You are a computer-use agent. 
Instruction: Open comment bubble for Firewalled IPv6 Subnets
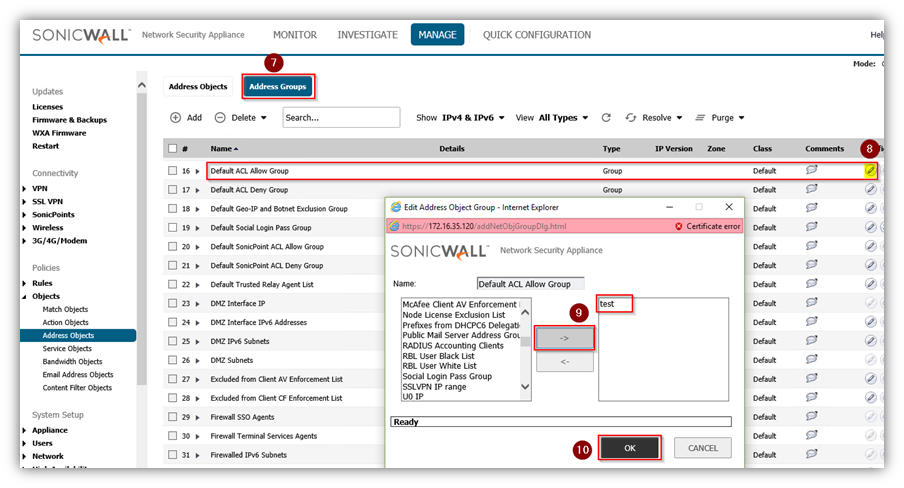pyautogui.click(x=812, y=455)
